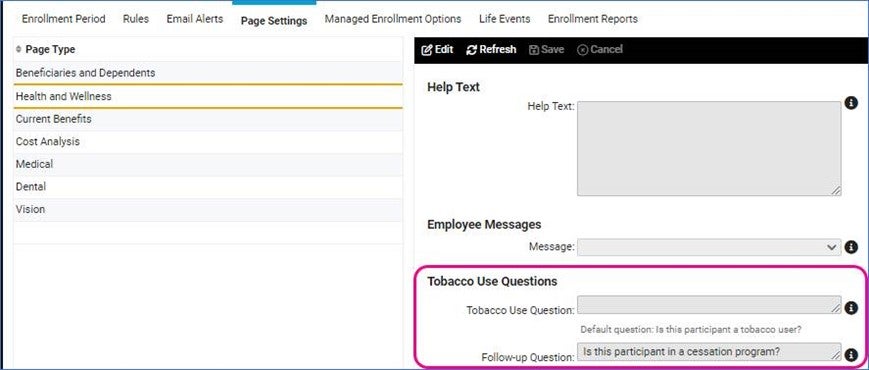The height and width of the screenshot is (370, 869).
Task: Open info icon beside Follow-up Question
Action: coord(851,354)
